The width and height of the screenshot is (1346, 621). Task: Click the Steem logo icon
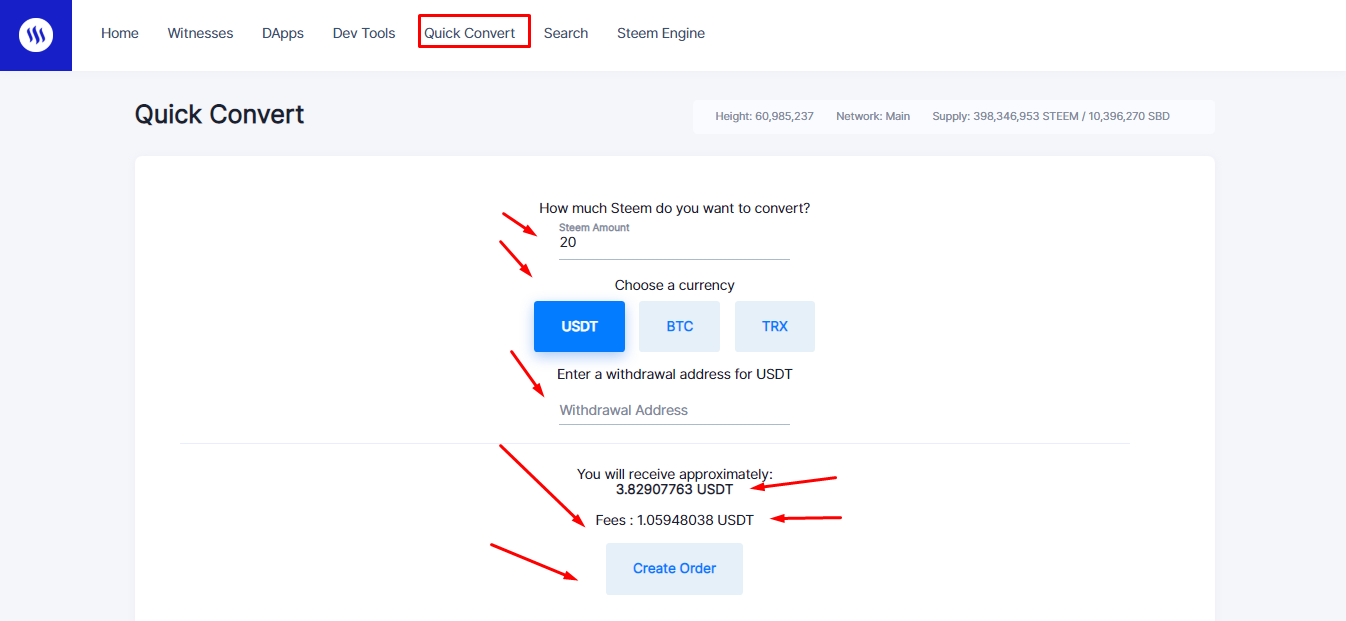pyautogui.click(x=36, y=35)
